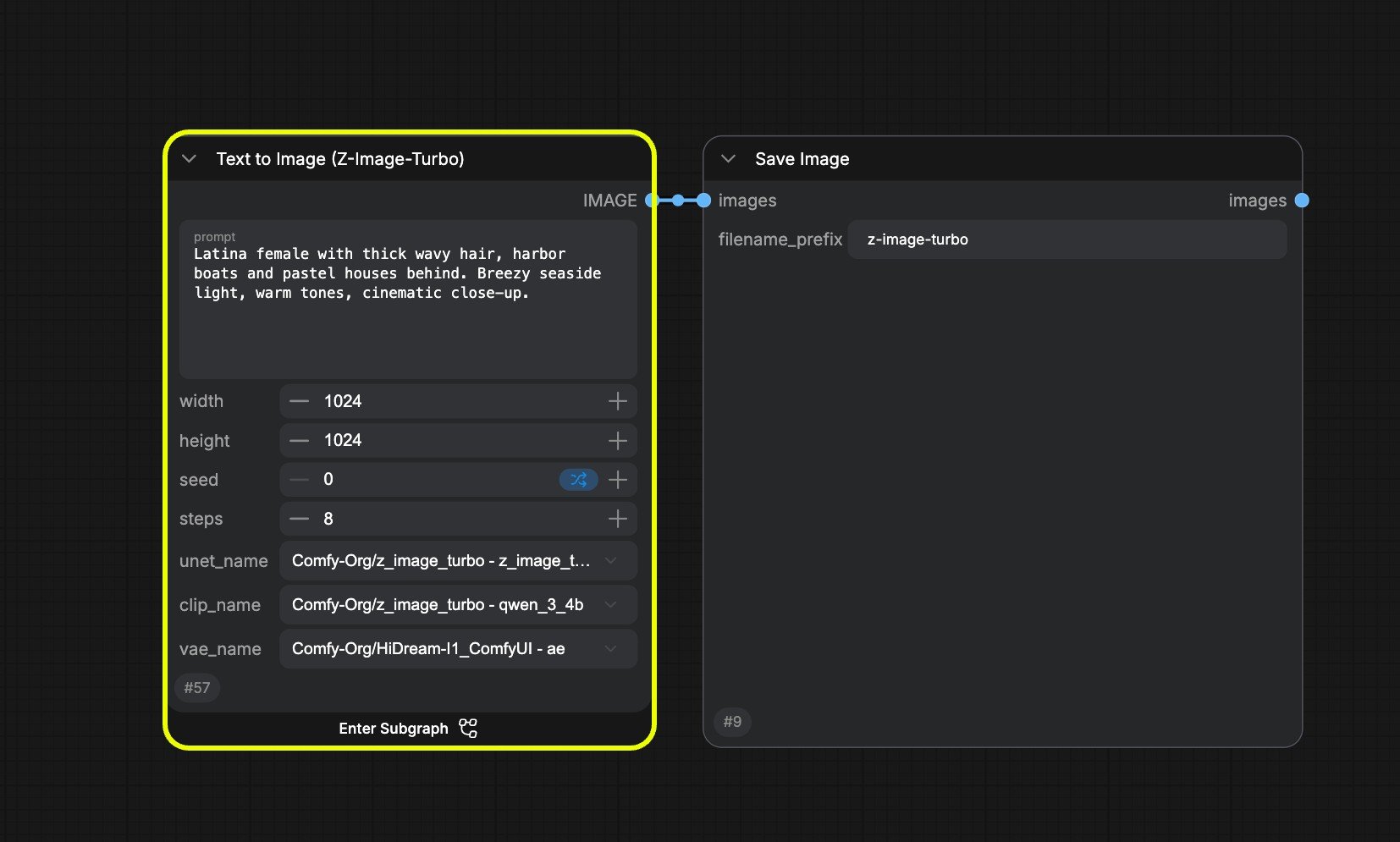Decrease the width value
The width and height of the screenshot is (1400, 842).
299,401
